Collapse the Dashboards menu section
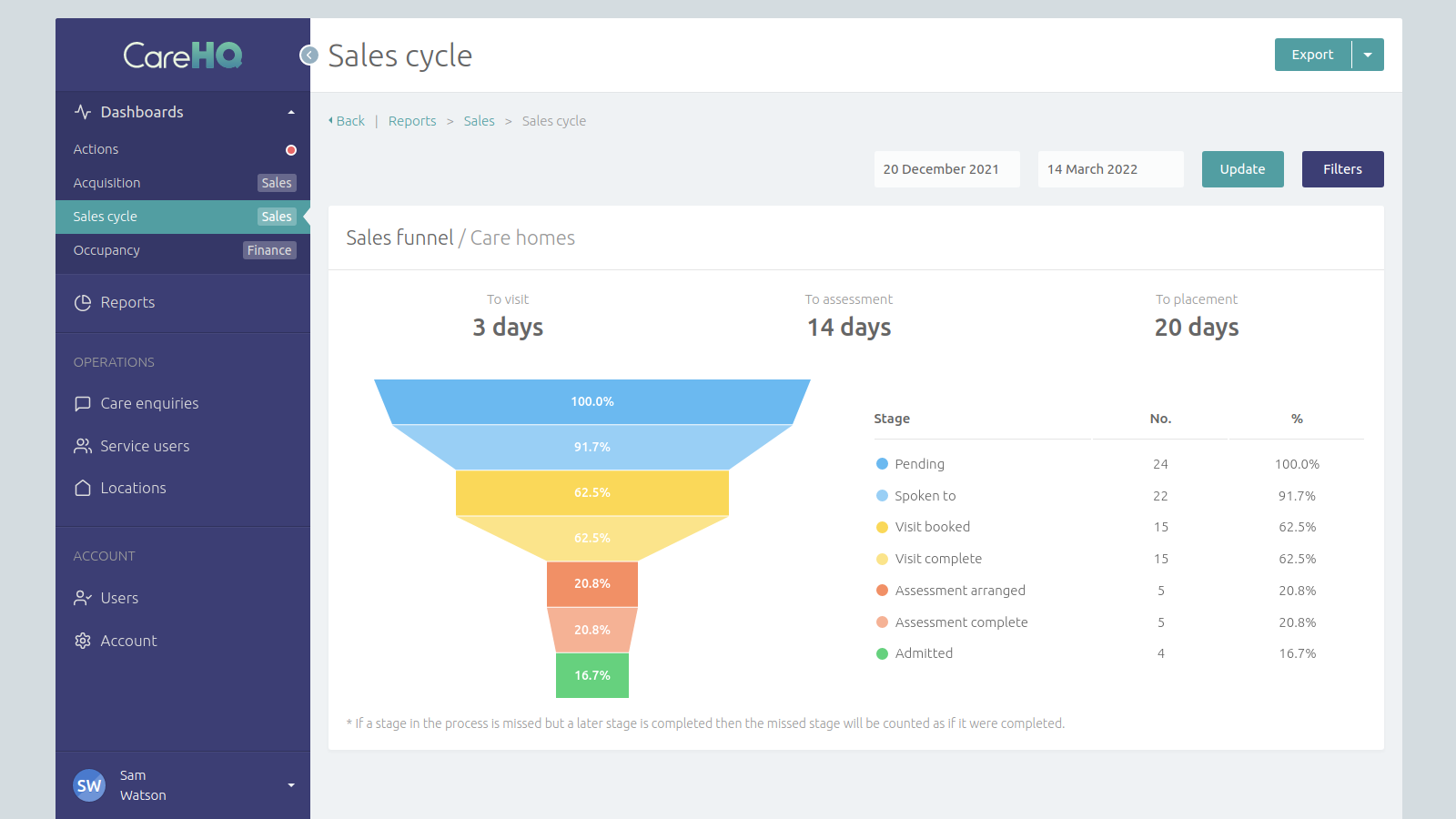The width and height of the screenshot is (1456, 819). [x=291, y=112]
